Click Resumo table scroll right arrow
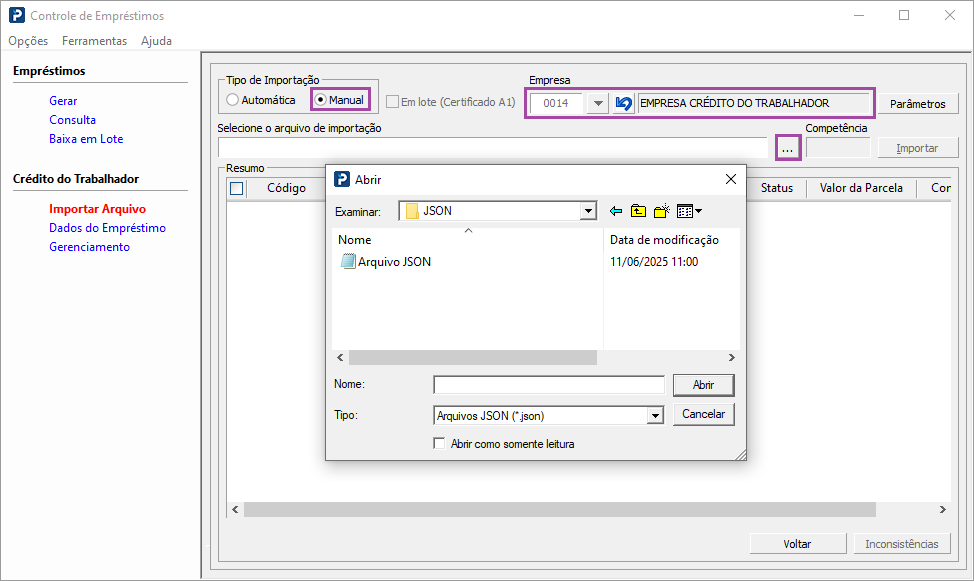 [x=942, y=510]
